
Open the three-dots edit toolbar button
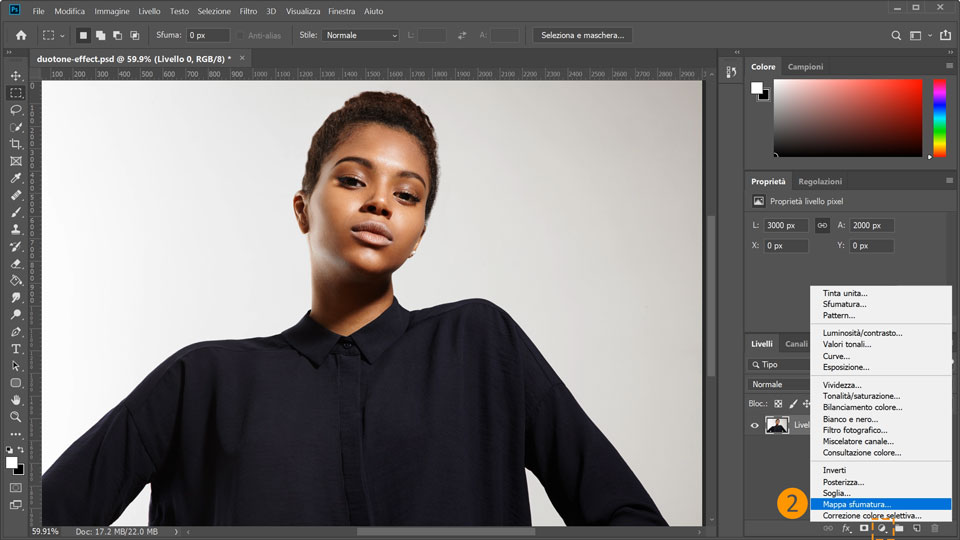(x=16, y=434)
